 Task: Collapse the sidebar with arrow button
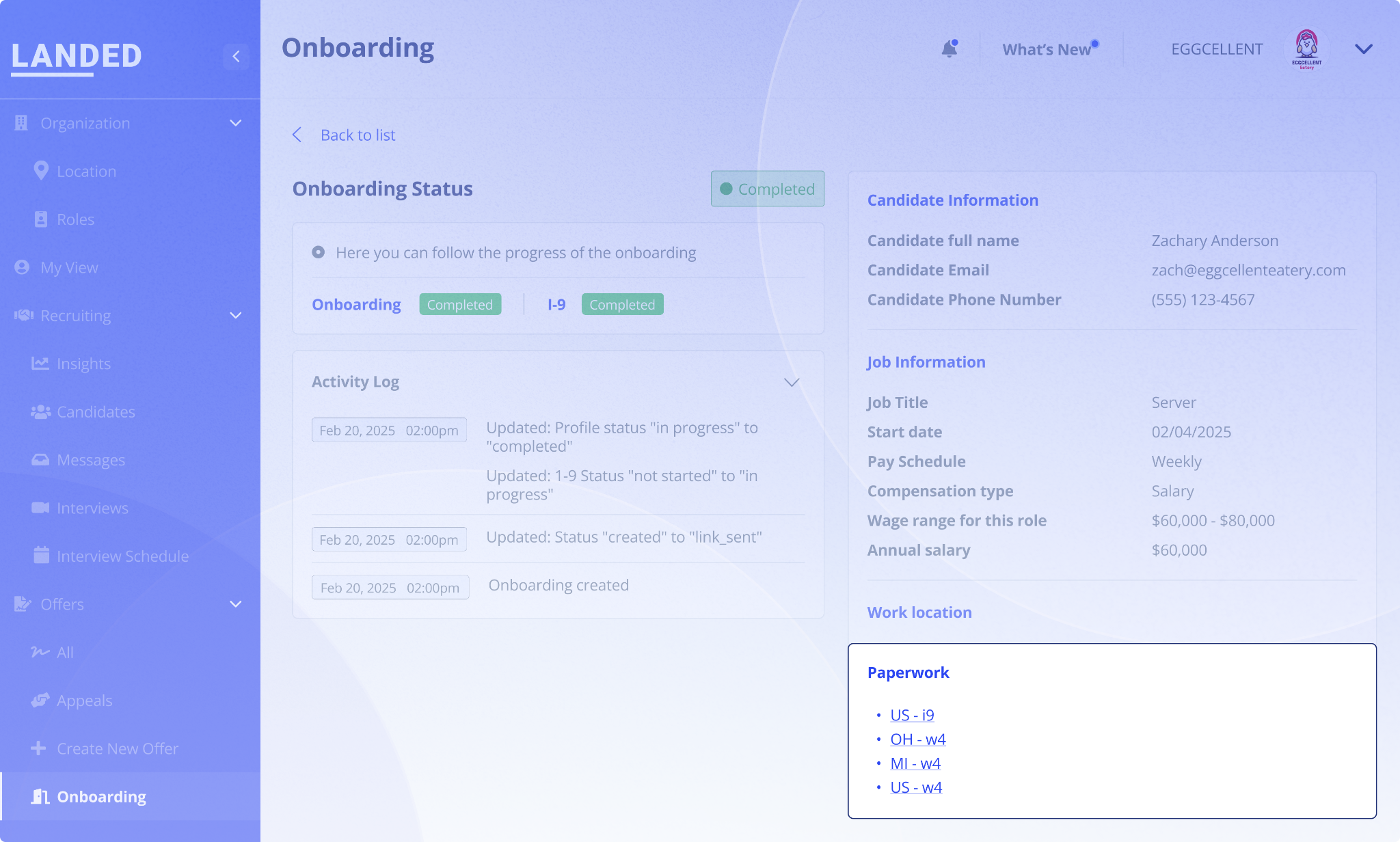point(236,56)
